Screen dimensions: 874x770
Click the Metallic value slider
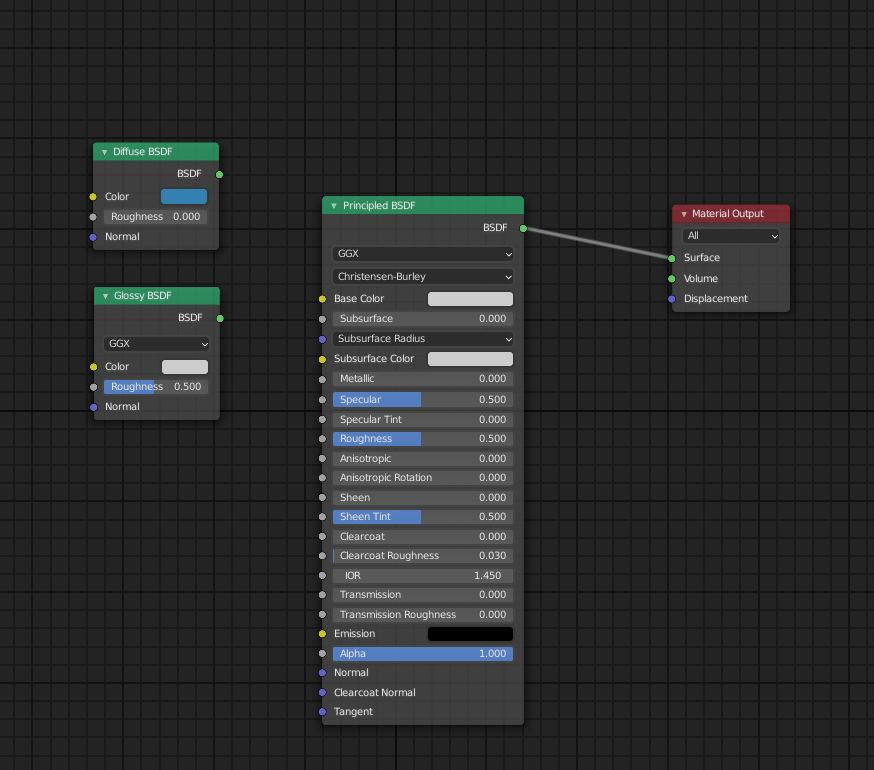[423, 379]
